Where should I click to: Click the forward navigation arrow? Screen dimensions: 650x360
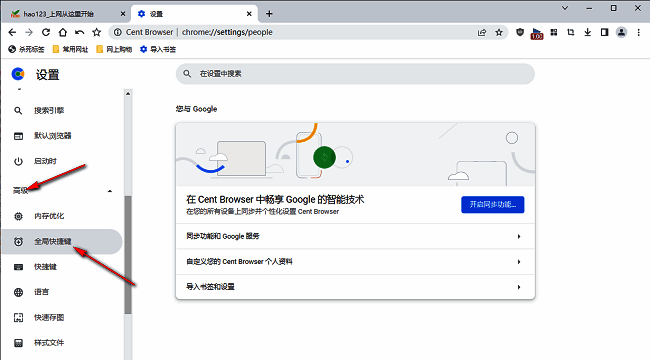coord(29,32)
